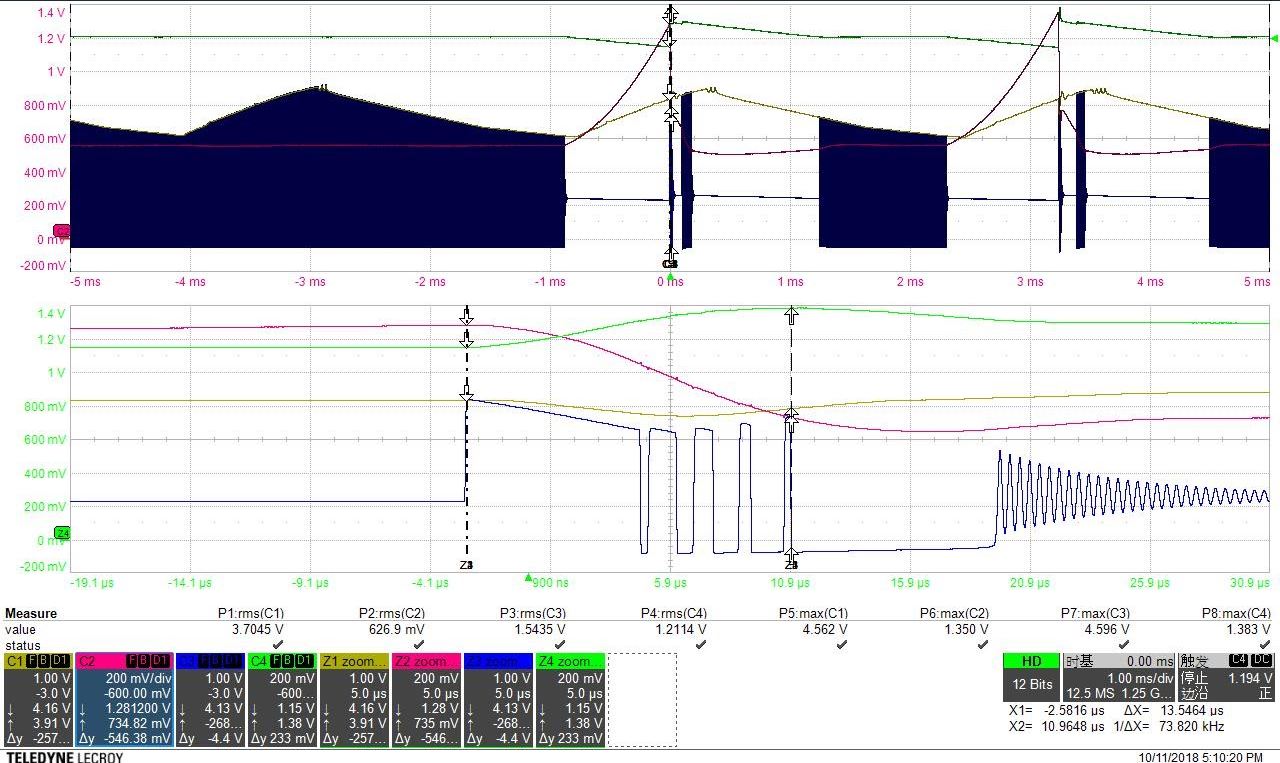Click the green Z4 ground level marker

61,533
